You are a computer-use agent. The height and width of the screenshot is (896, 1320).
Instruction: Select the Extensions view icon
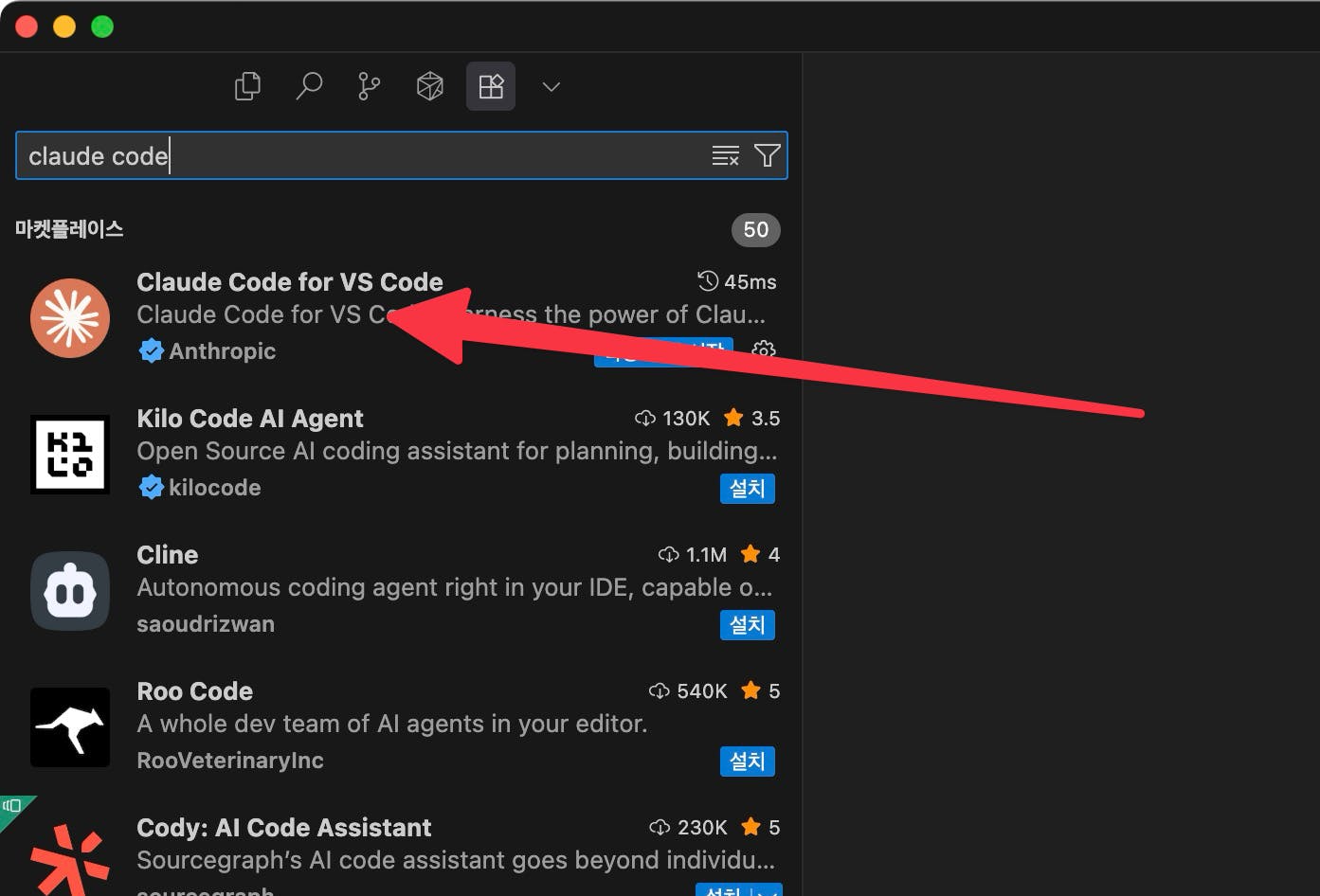point(491,86)
